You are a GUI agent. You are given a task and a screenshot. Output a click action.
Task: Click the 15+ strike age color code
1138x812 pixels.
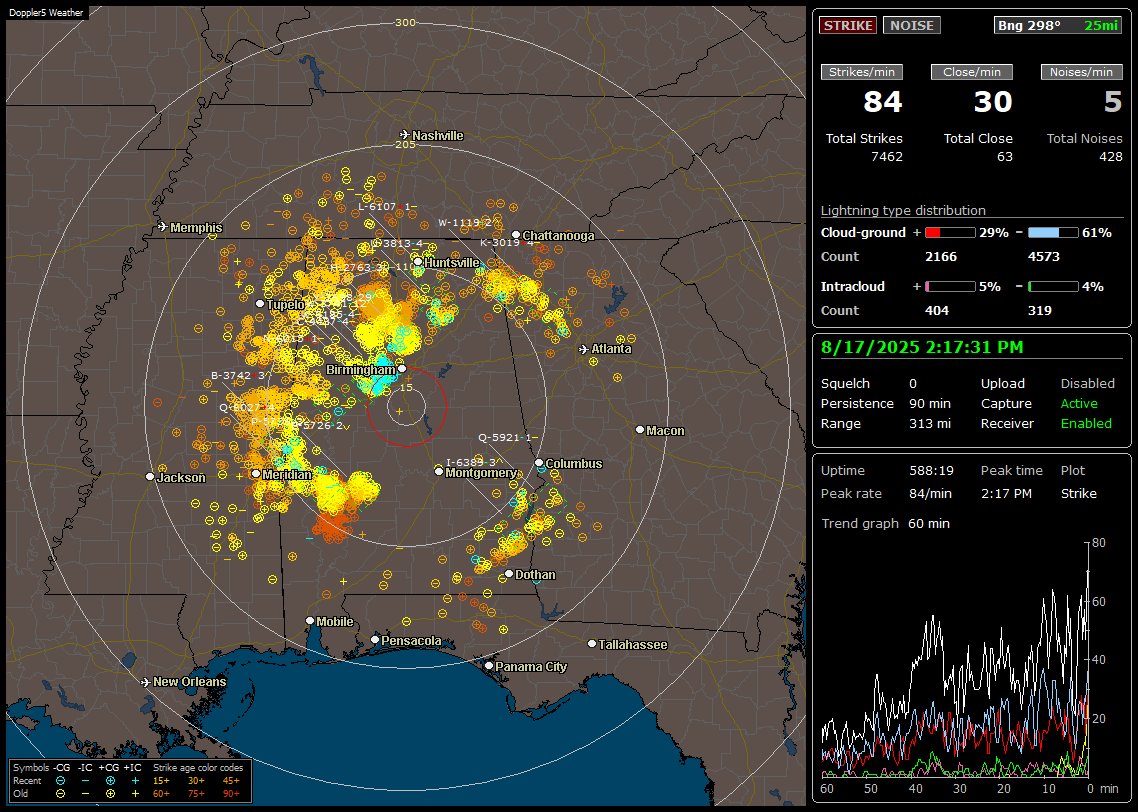[161, 781]
